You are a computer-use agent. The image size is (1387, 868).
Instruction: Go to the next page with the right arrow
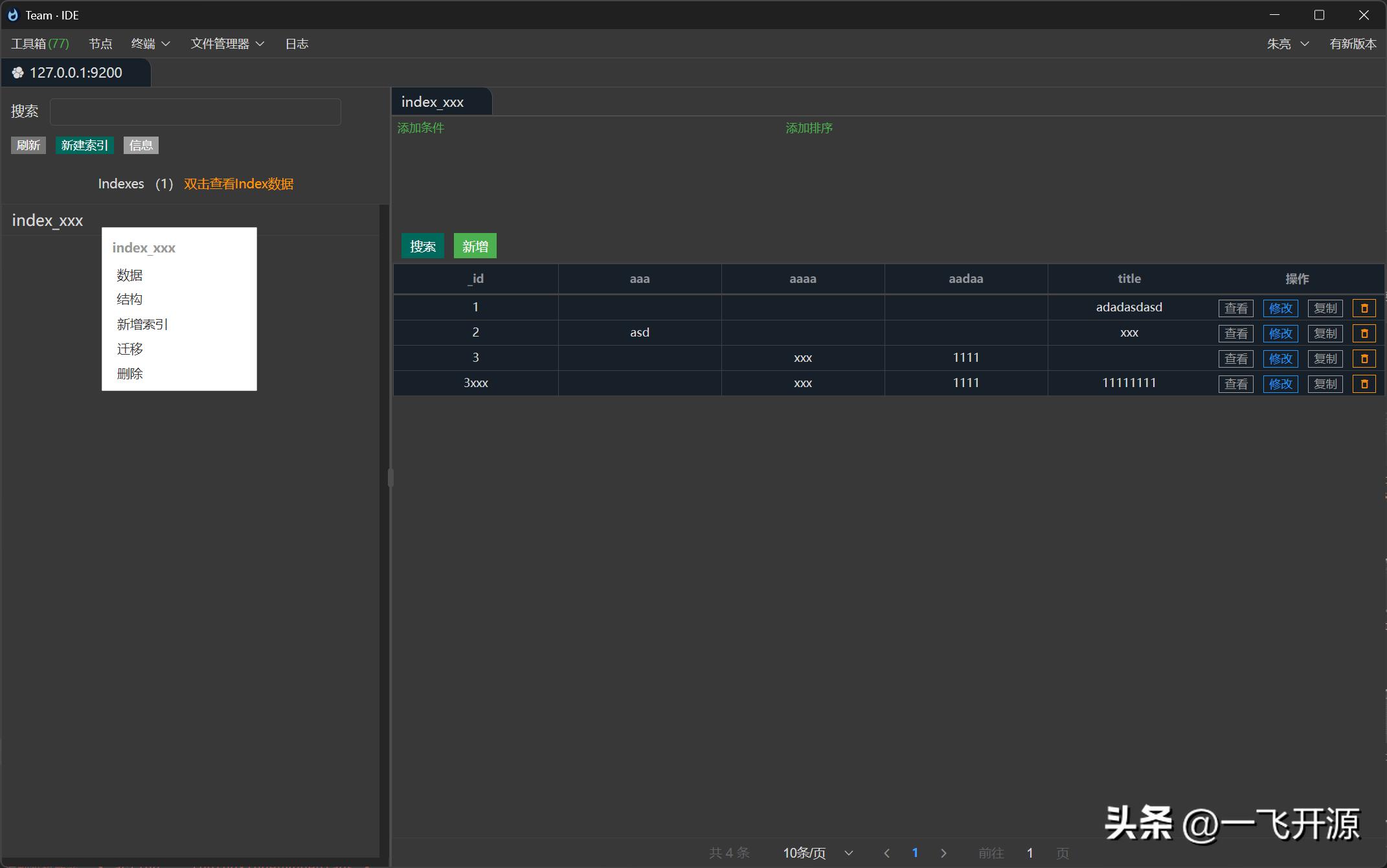pos(943,853)
